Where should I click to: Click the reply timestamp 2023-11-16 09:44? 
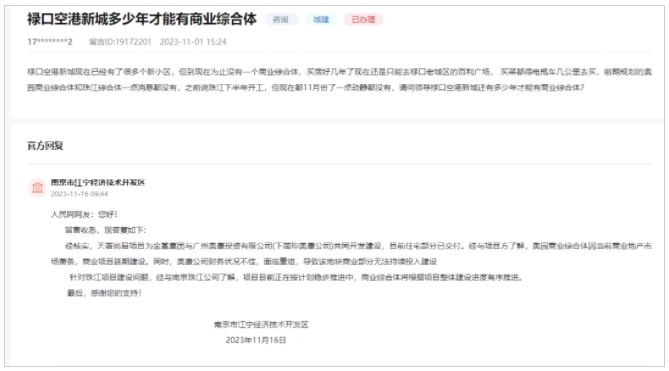click(x=79, y=194)
